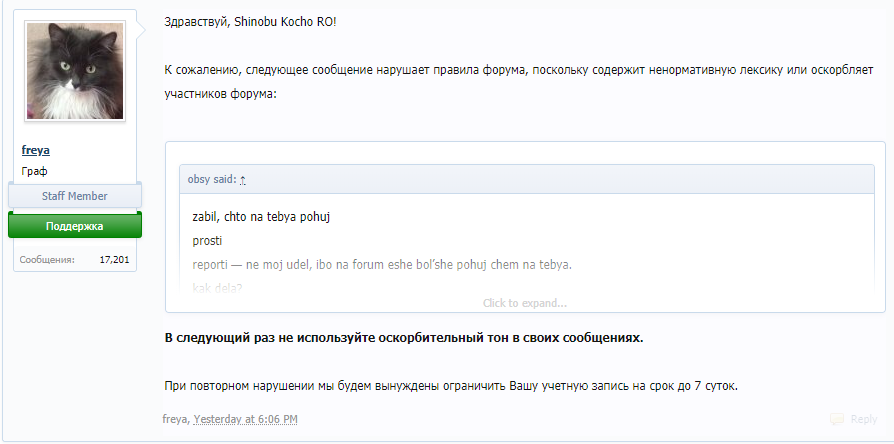
Task: Click the bold warning sentence about оскорбительный тон
Action: pos(404,337)
